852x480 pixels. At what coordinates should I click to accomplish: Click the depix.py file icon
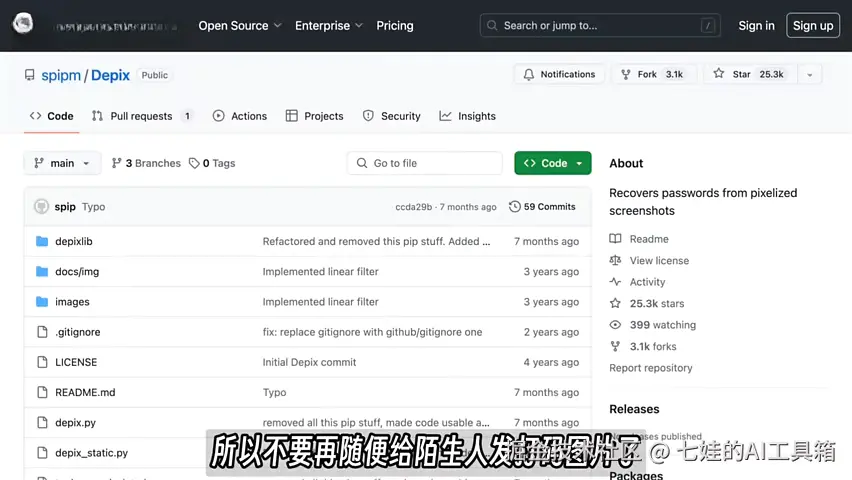tap(42, 422)
